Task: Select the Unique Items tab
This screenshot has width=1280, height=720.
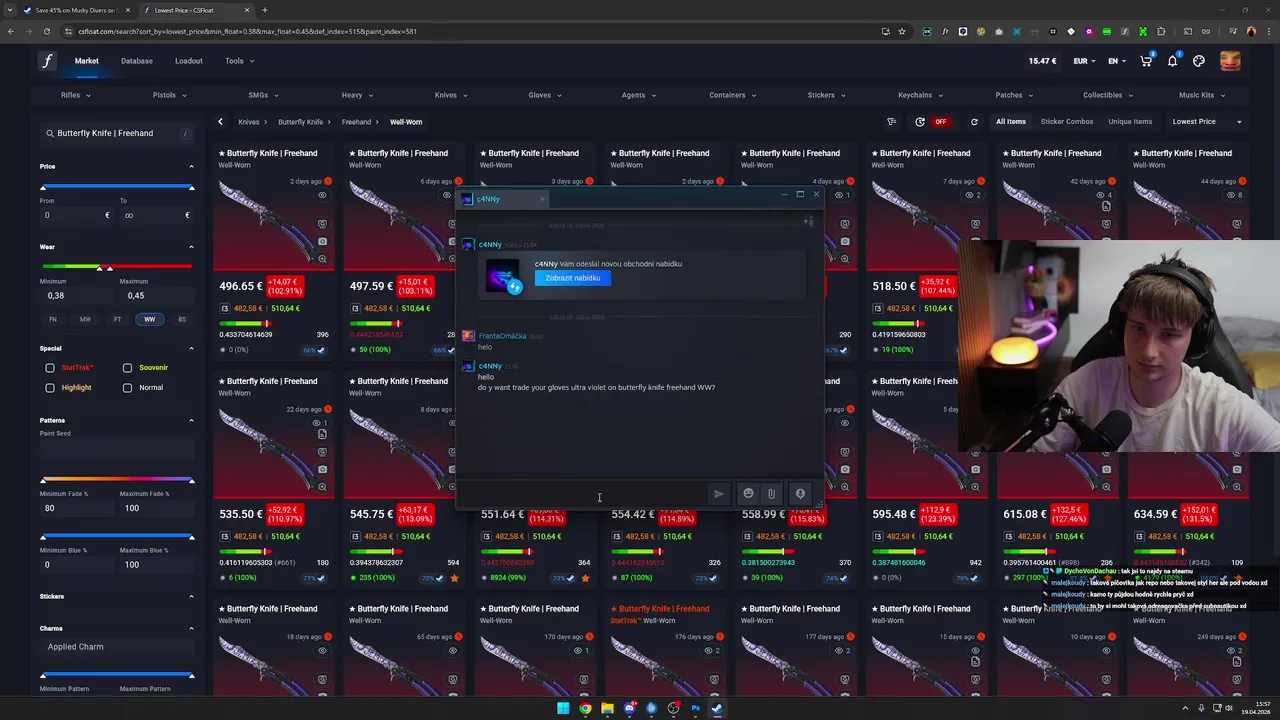Action: click(x=1130, y=122)
